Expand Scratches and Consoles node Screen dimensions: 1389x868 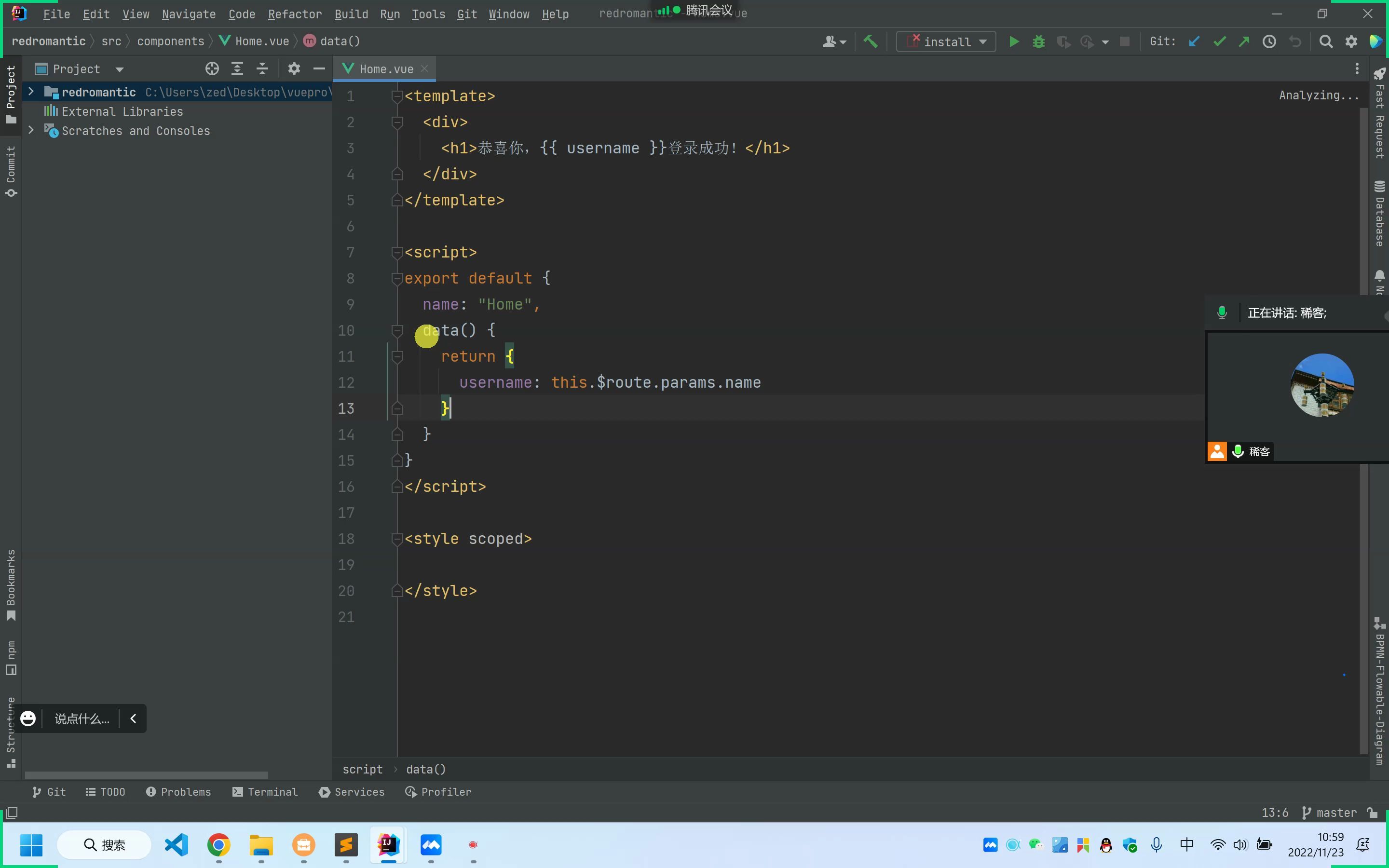[31, 130]
